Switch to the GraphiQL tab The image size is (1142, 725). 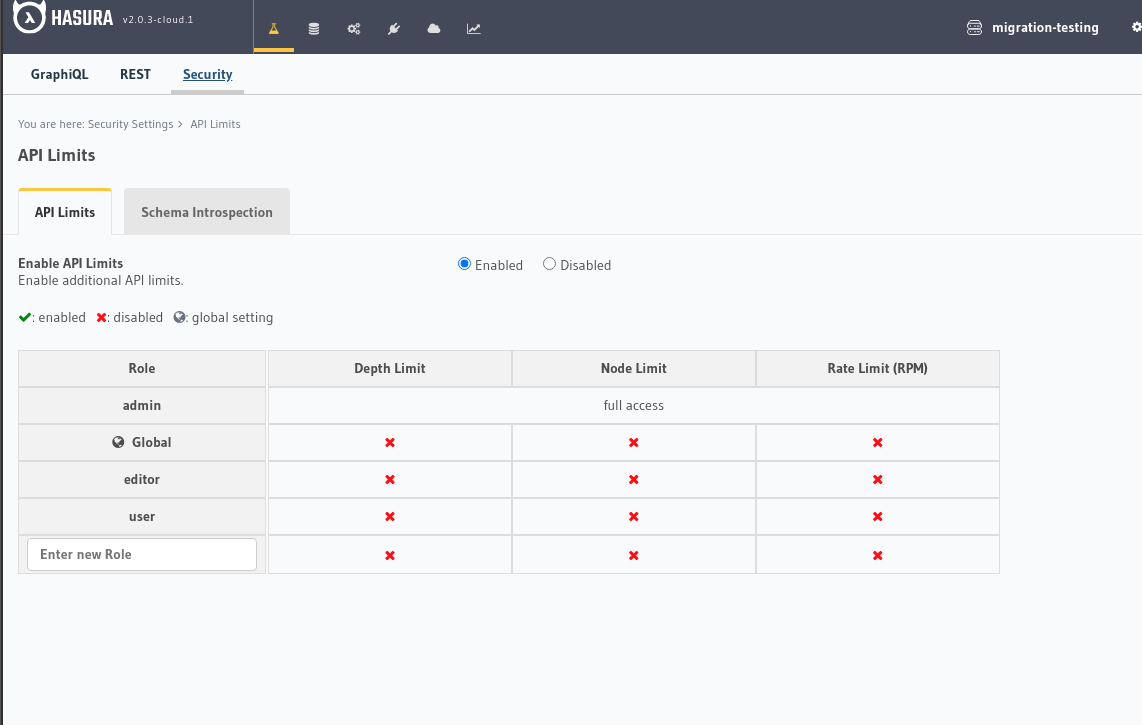pyautogui.click(x=59, y=75)
